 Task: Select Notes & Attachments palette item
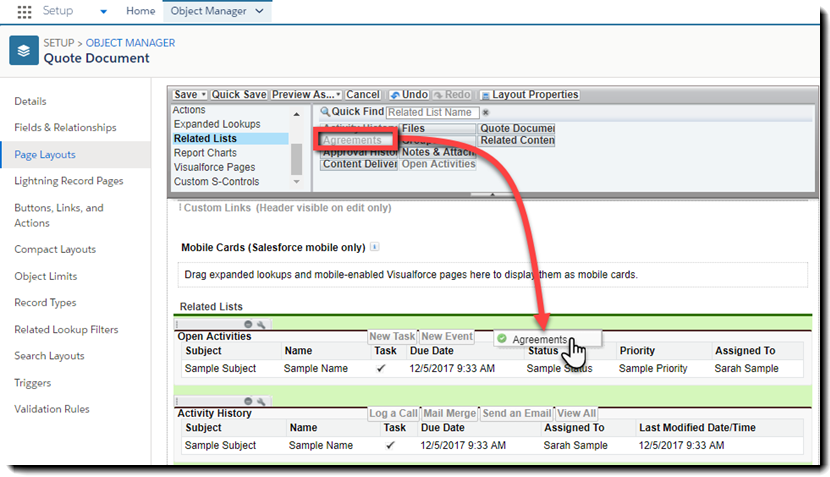437,152
